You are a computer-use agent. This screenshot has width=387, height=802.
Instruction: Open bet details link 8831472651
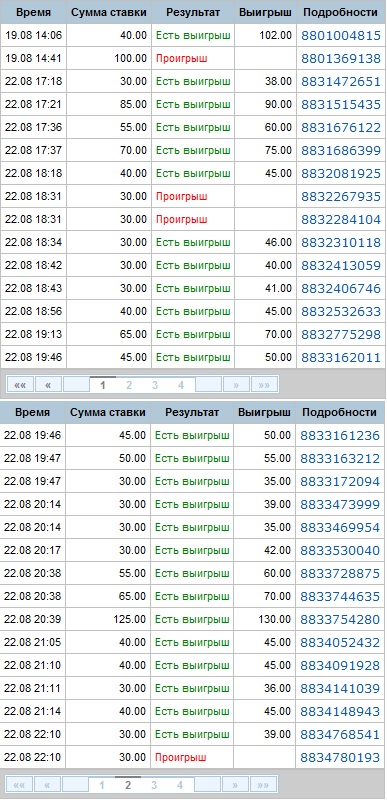pos(341,82)
